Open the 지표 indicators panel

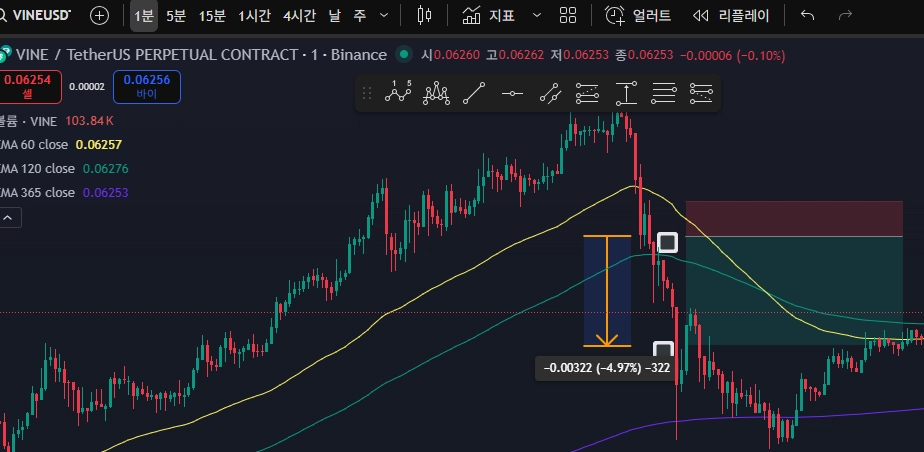click(490, 15)
